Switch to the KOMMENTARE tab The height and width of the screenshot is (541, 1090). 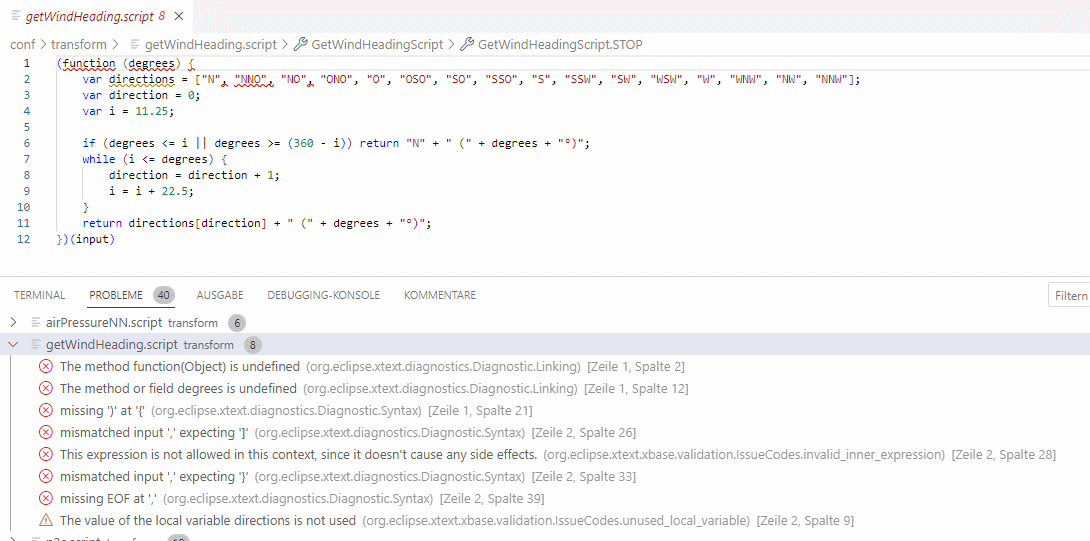[439, 296]
